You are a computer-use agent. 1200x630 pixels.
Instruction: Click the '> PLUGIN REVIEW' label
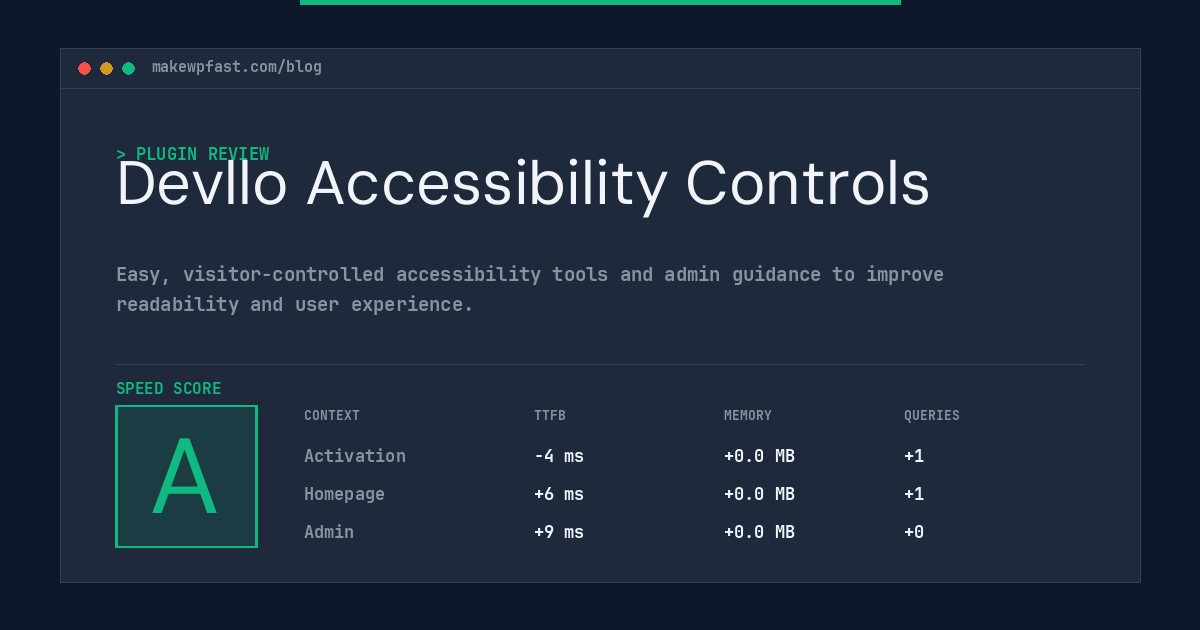pos(192,154)
